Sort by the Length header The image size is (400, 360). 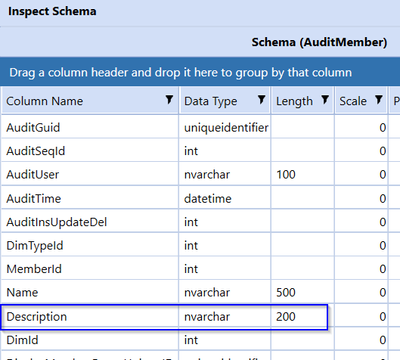(294, 101)
